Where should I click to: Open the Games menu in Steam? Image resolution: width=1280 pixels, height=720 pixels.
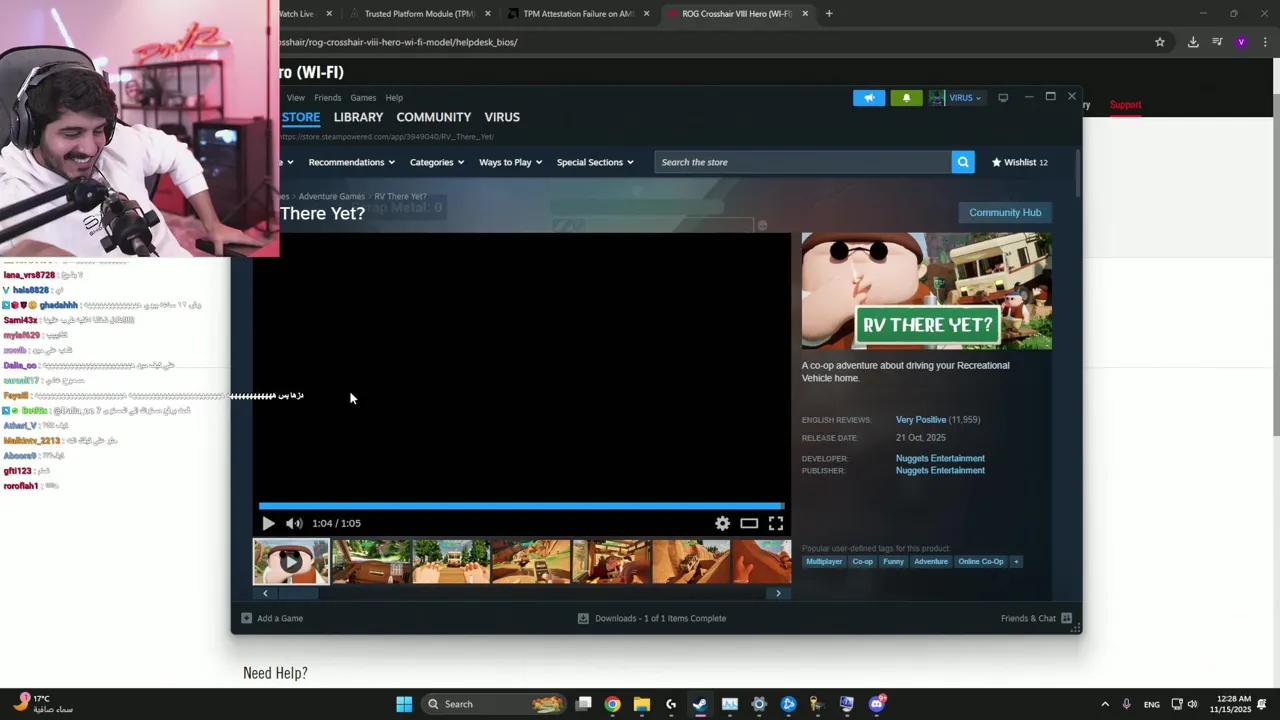click(363, 98)
